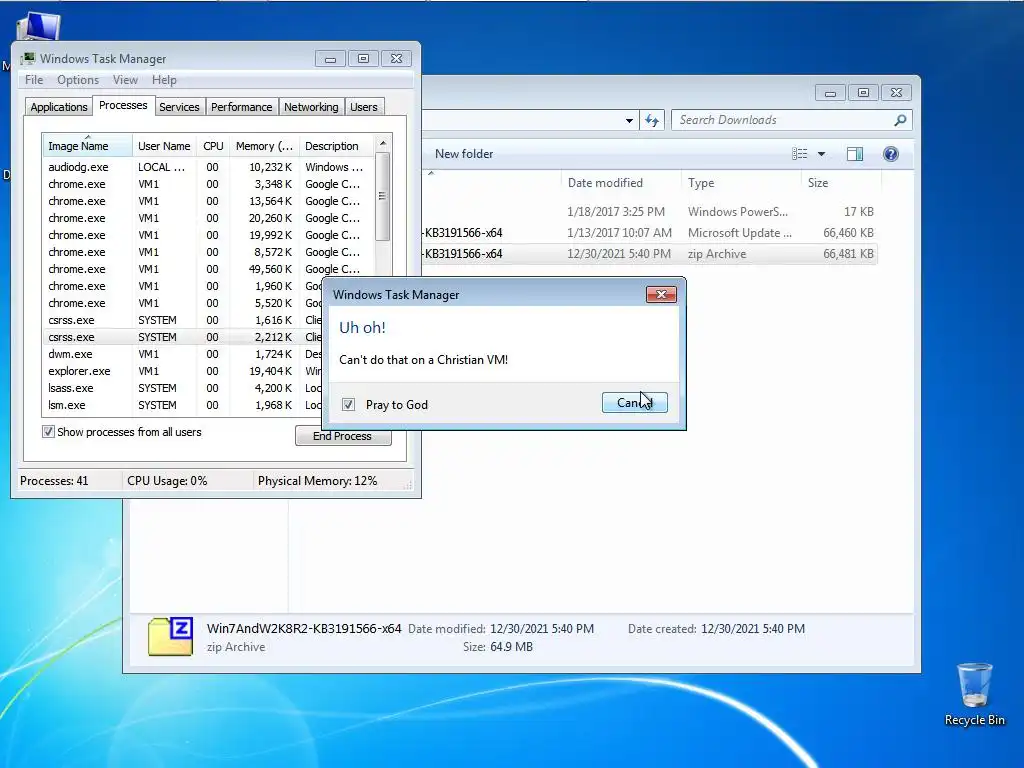Switch to the Performance tab
Screen dimensions: 1024x768
point(241,107)
